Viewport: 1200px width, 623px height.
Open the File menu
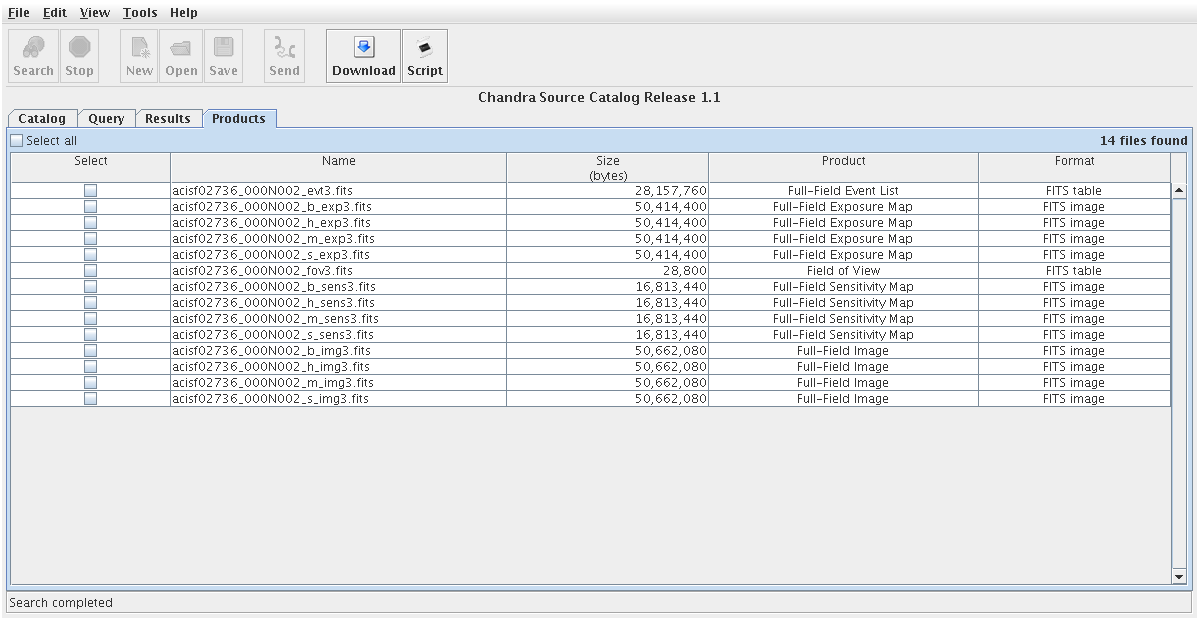pos(19,13)
